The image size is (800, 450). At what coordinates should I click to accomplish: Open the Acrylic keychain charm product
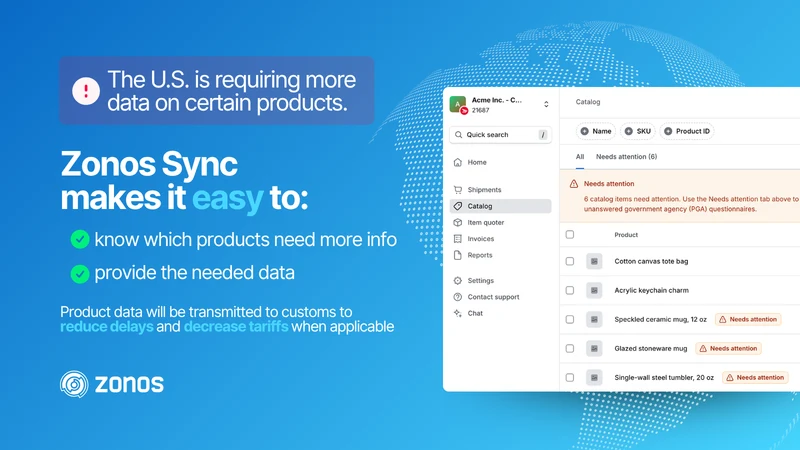click(x=652, y=290)
